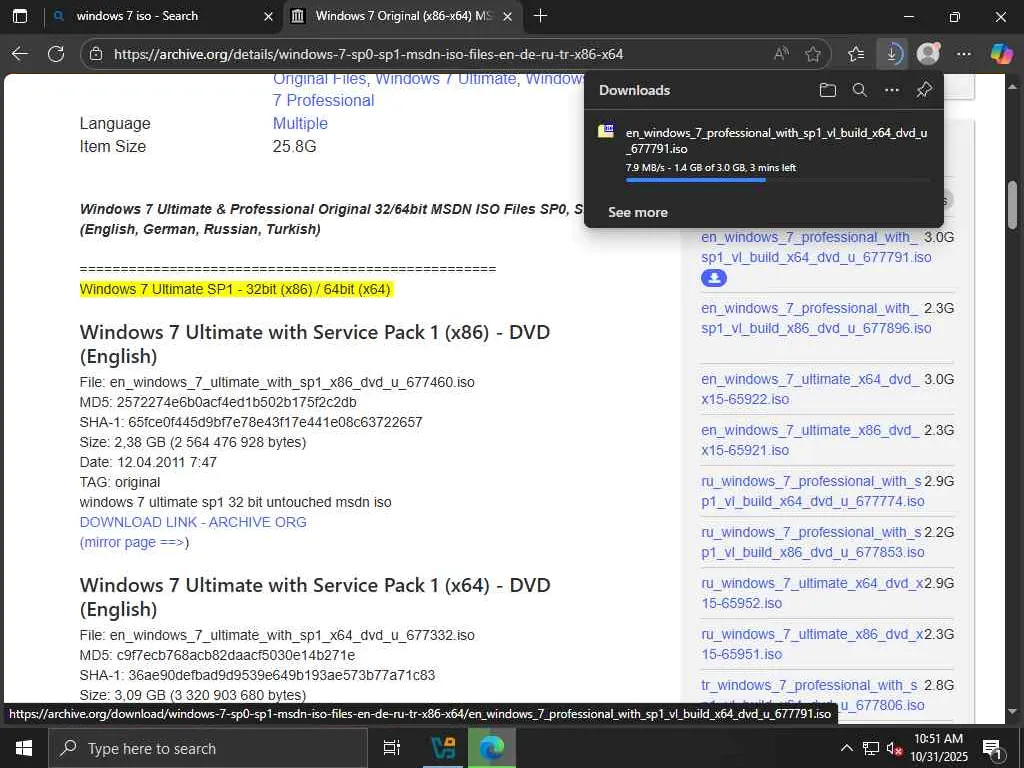Pin the Downloads panel

tap(923, 90)
